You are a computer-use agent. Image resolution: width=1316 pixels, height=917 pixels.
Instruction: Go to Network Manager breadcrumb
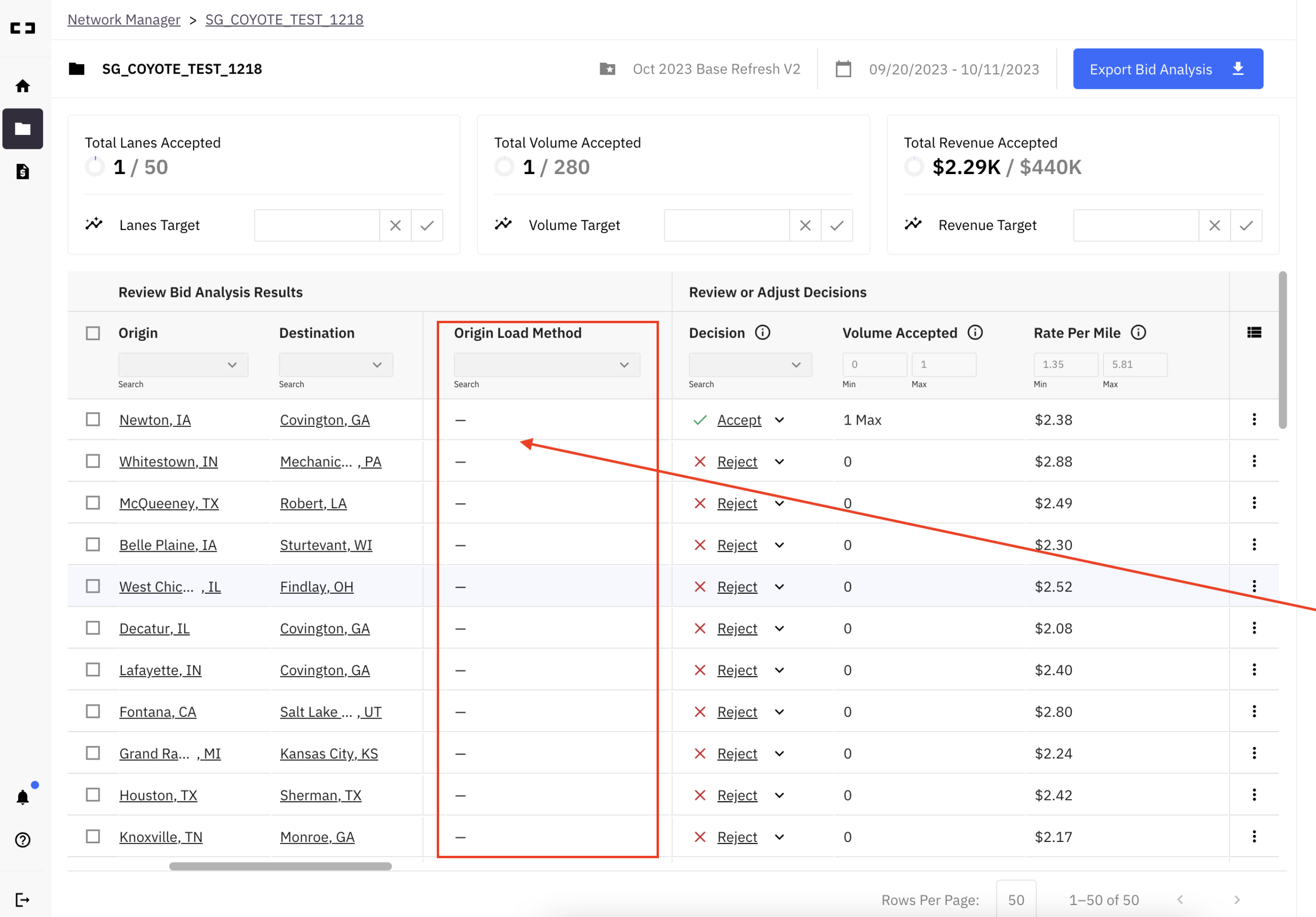(124, 20)
